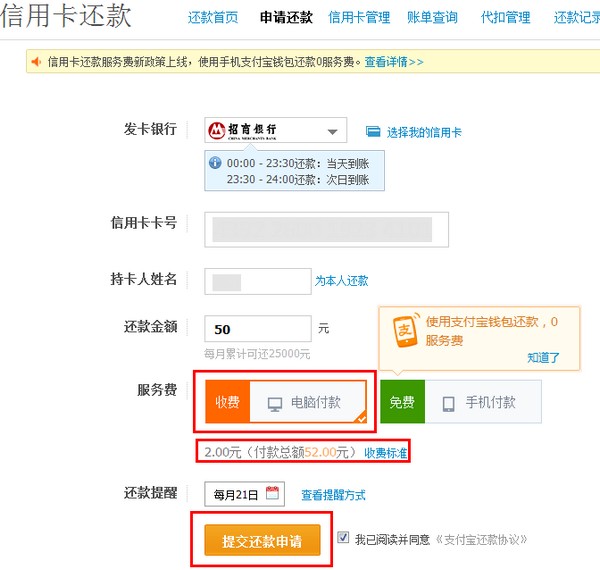Click the 信用卡还款 page heading
Screen dimensions: 600x570
65,16
